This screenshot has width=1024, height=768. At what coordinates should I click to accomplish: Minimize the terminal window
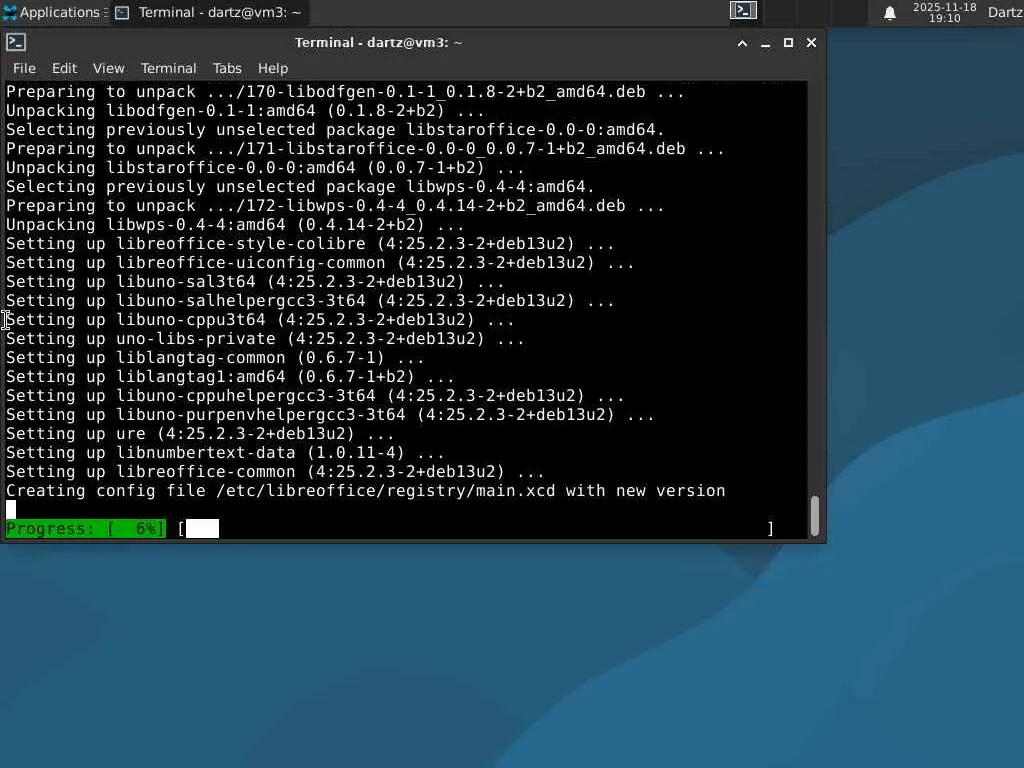pyautogui.click(x=765, y=43)
